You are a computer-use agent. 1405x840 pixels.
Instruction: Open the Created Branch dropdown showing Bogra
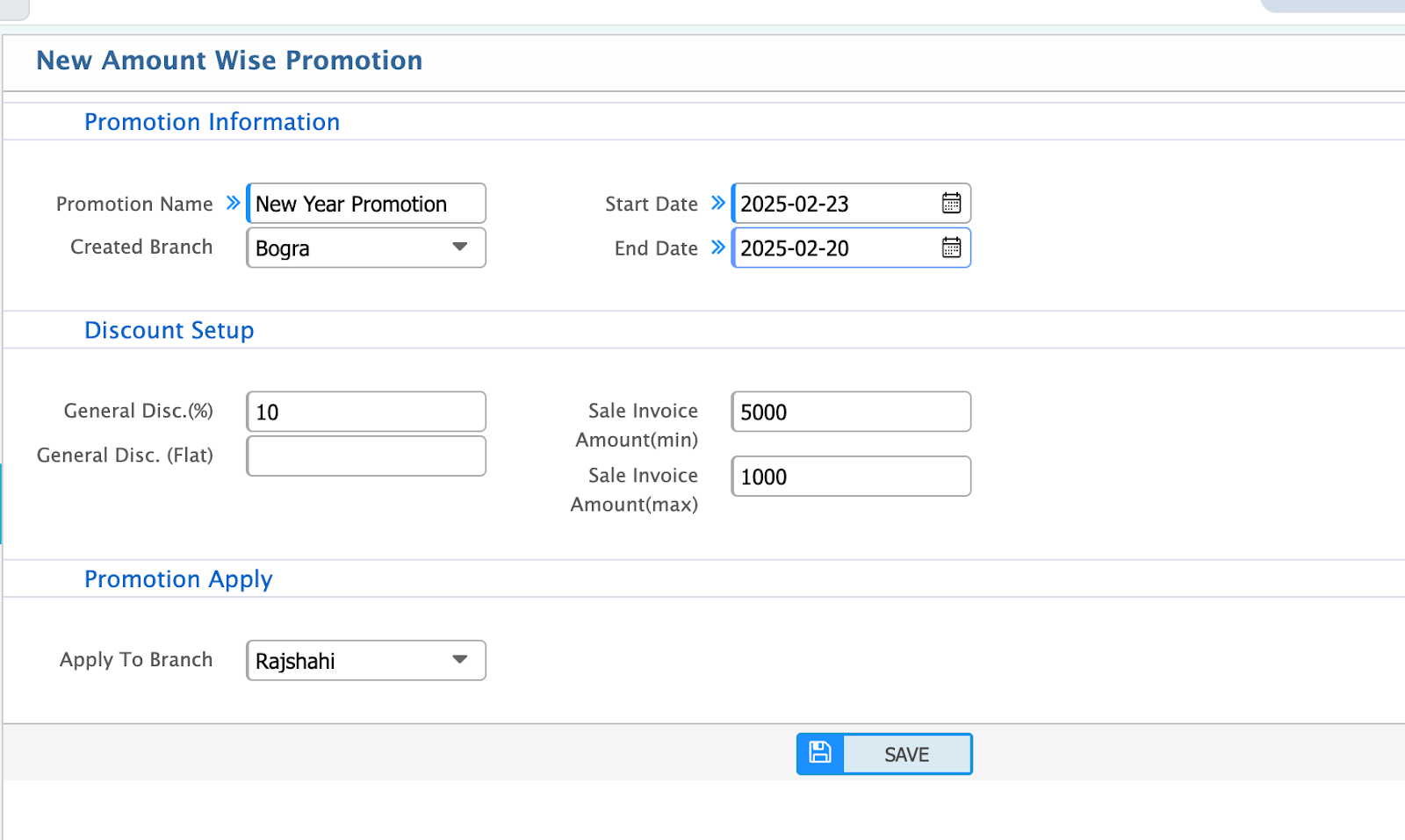click(x=365, y=248)
